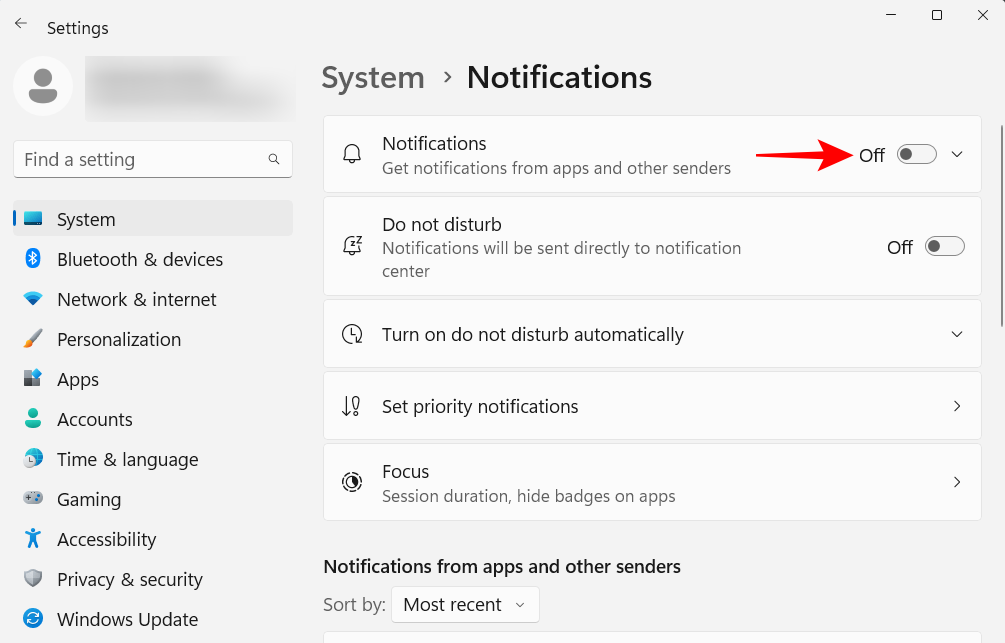Click the Bluetooth icon in sidebar
1005x643 pixels.
[33, 258]
